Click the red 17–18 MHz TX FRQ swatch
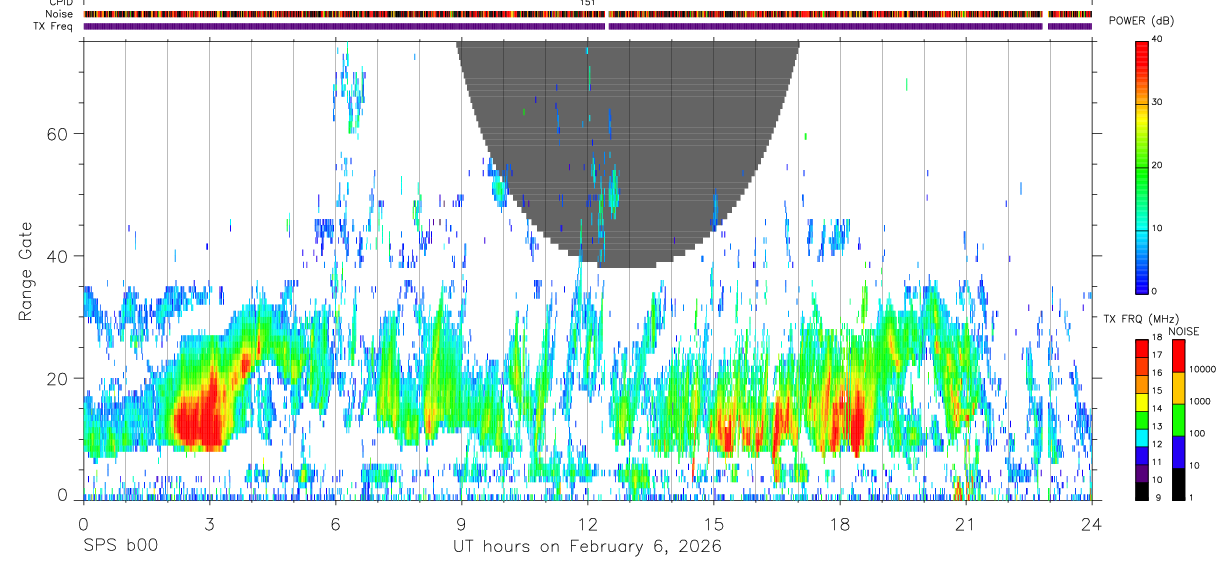This screenshot has height=567, width=1228. pos(1142,347)
